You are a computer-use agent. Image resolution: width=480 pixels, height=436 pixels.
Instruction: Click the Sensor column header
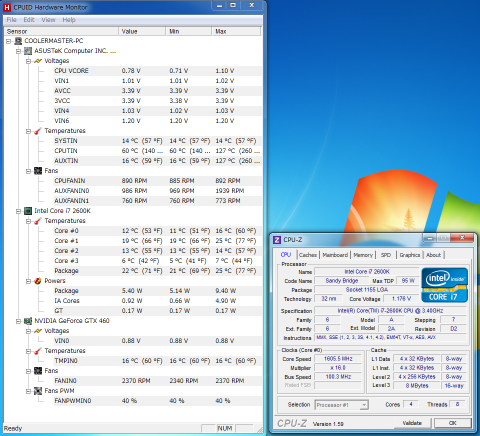(61, 31)
